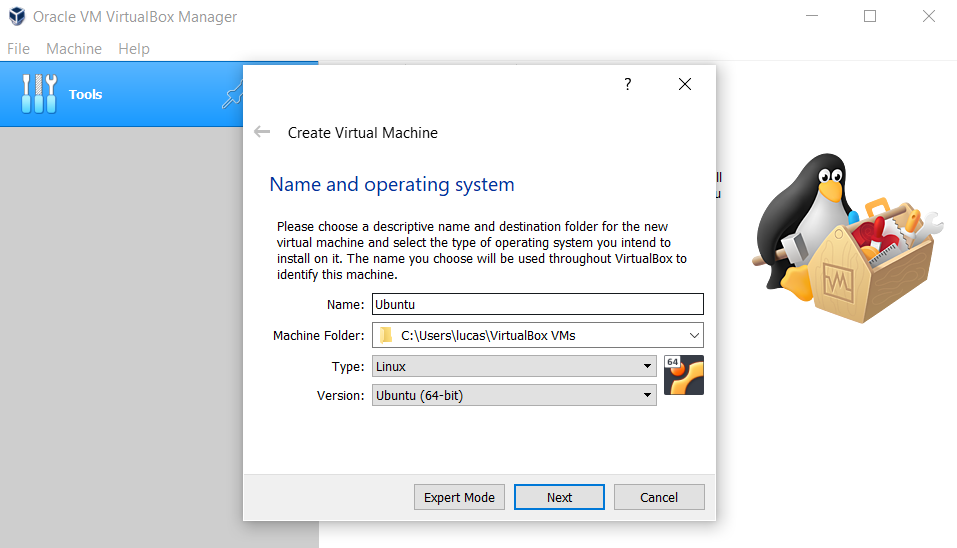Screen dimensions: 957x548
Task: Open the Type dropdown showing Linux
Action: coord(514,366)
